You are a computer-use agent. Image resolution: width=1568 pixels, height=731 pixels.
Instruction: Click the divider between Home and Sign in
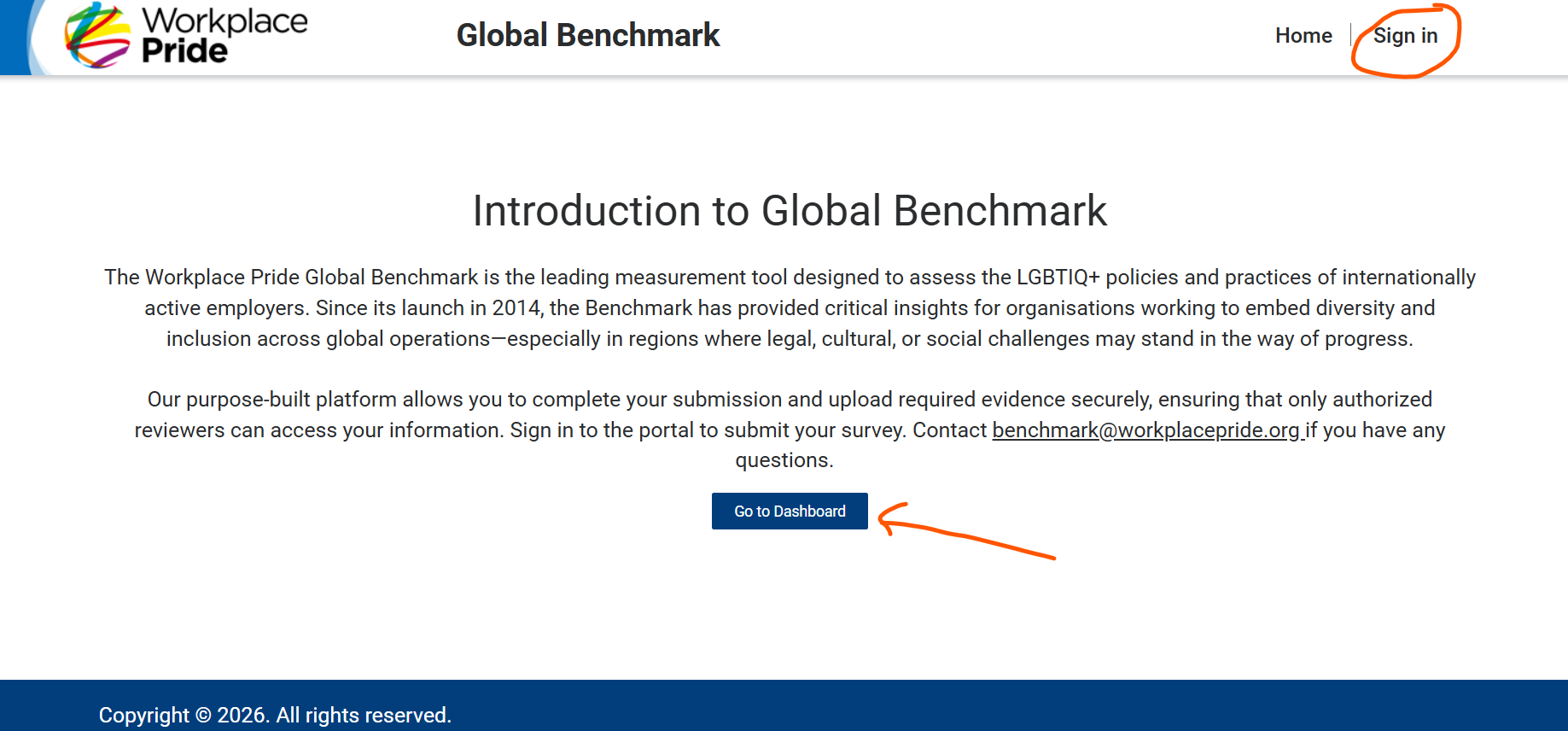coord(1351,36)
